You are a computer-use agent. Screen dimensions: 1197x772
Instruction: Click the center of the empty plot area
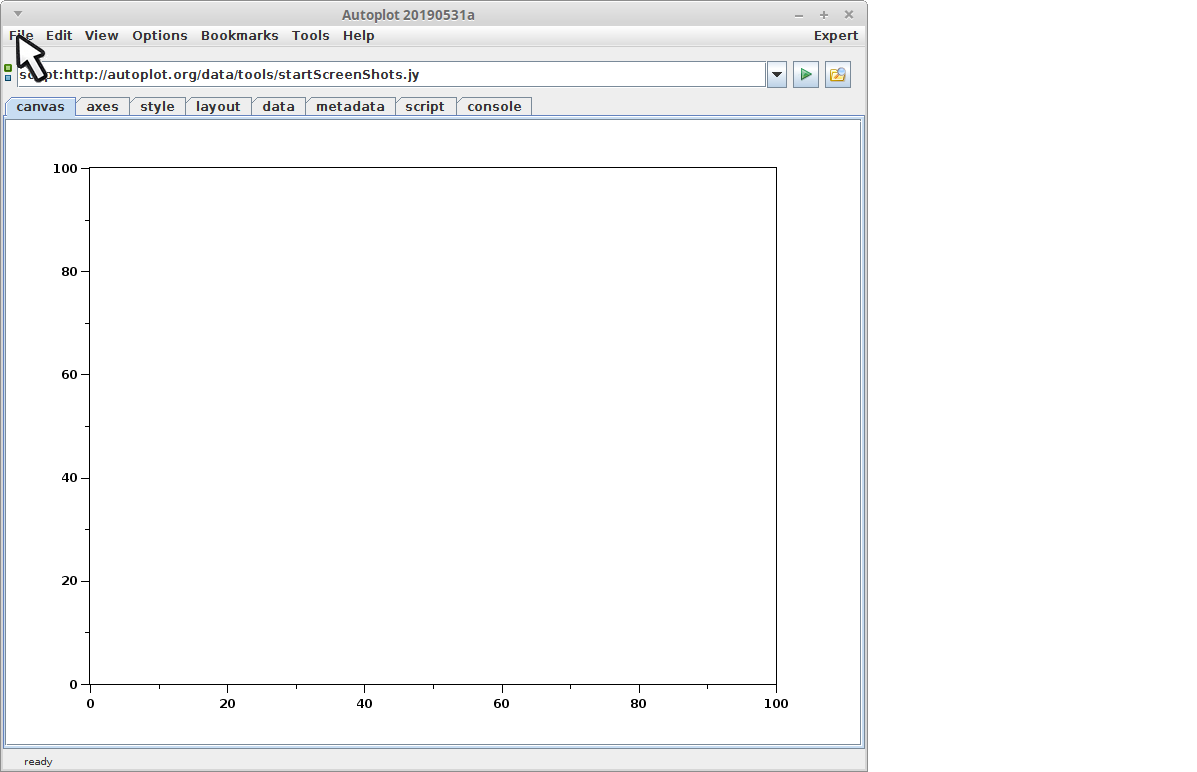tap(433, 426)
